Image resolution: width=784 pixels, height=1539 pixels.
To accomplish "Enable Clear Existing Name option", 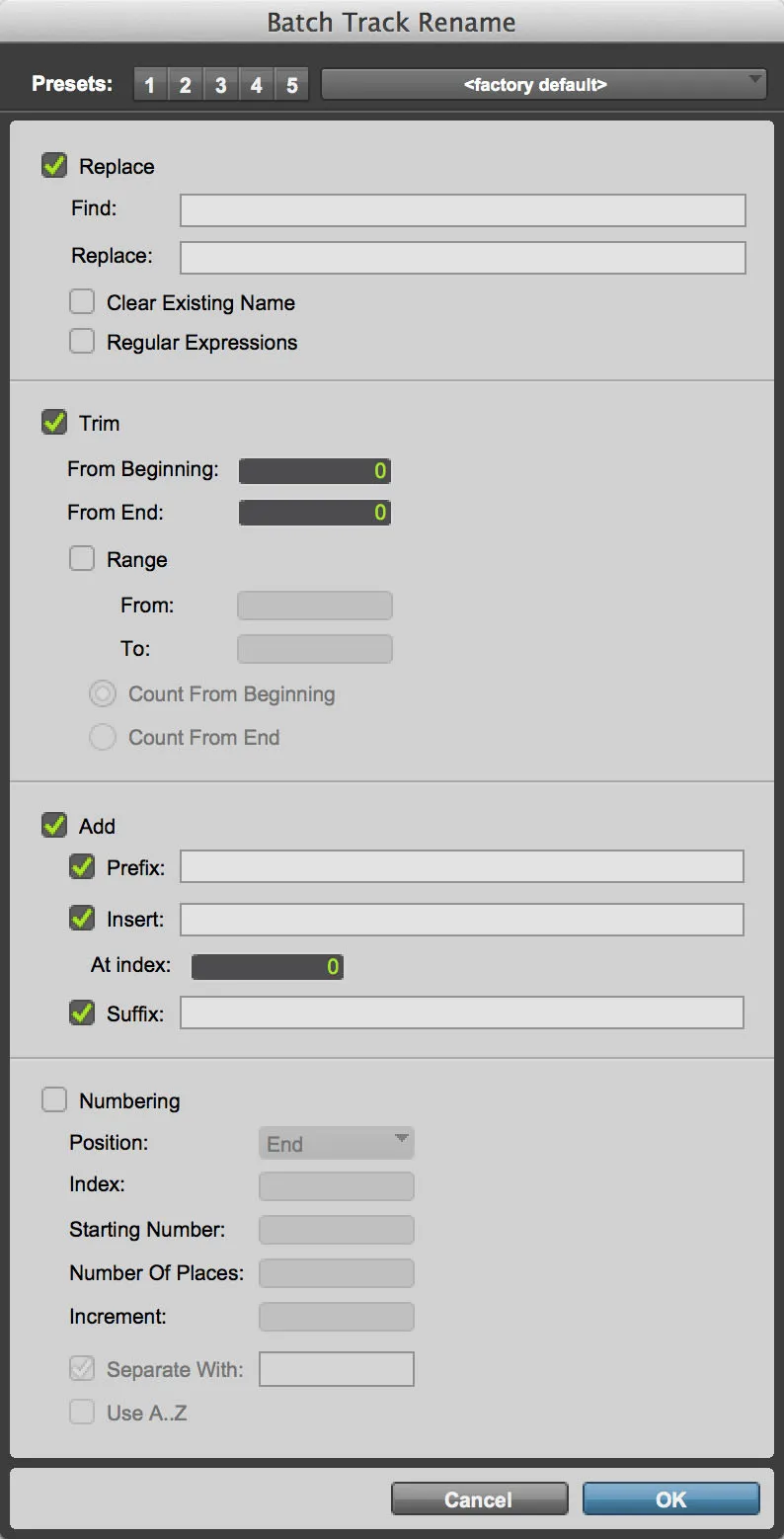I will click(x=82, y=302).
